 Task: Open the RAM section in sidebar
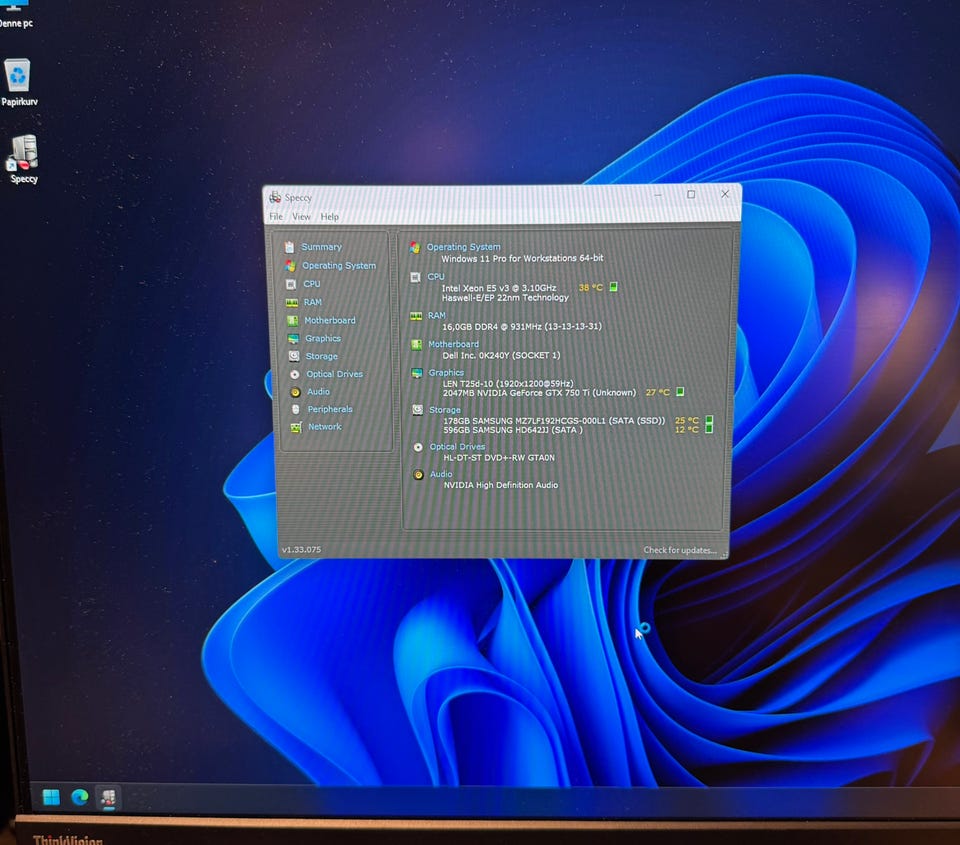tap(312, 302)
